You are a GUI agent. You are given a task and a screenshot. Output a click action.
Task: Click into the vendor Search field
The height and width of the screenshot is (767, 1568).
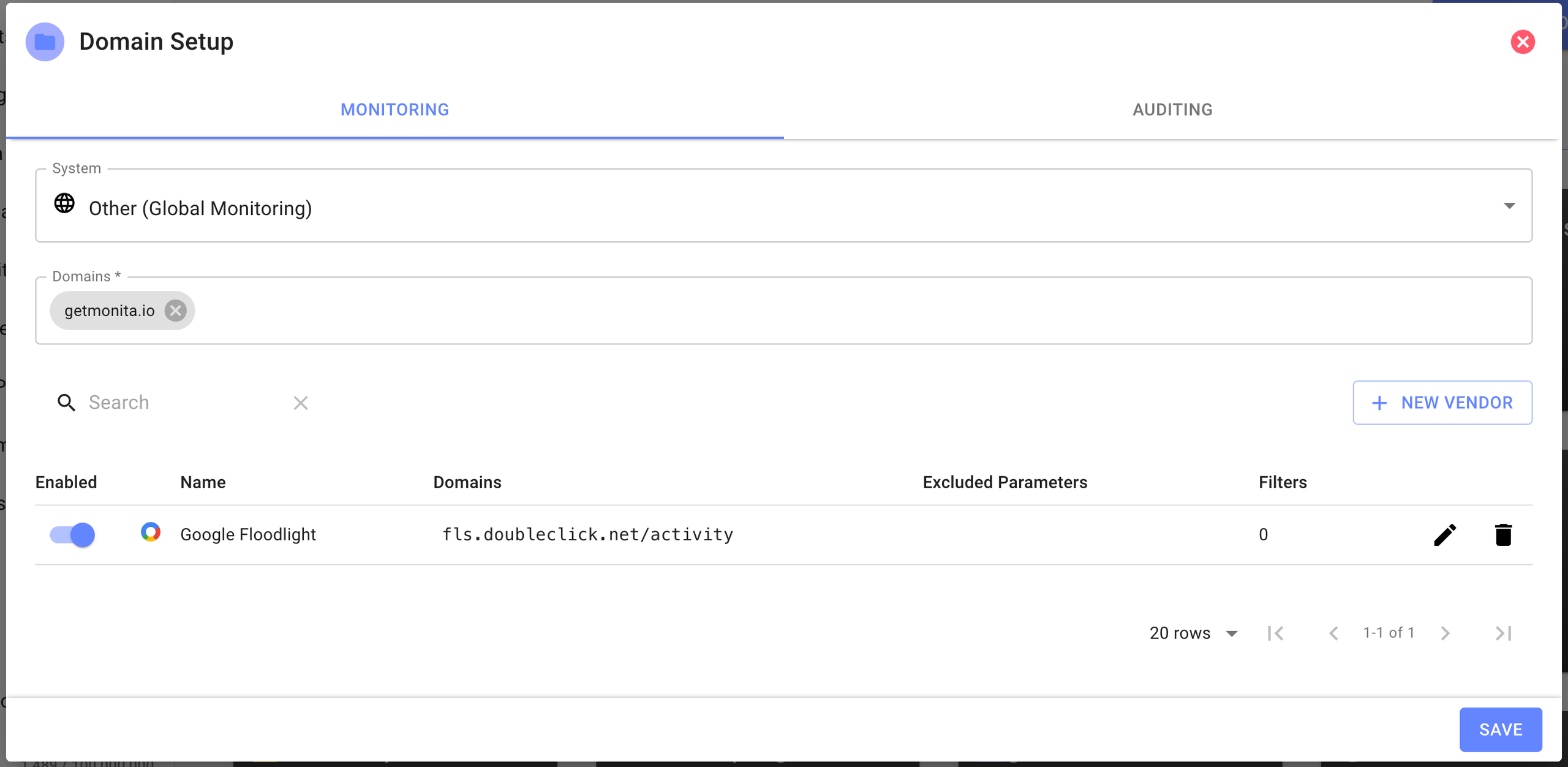[x=184, y=402]
